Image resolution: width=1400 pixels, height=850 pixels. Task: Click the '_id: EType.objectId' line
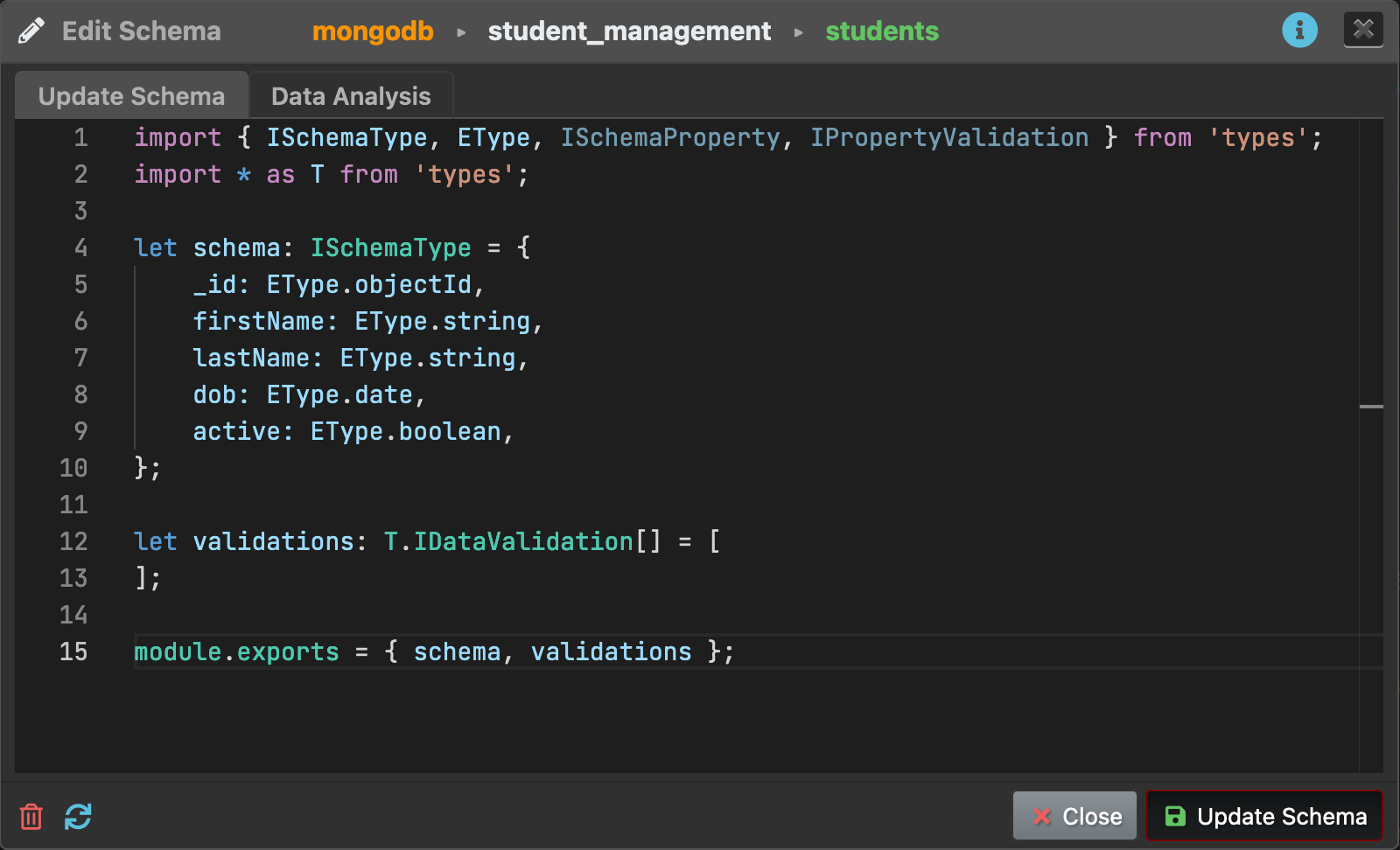[339, 284]
